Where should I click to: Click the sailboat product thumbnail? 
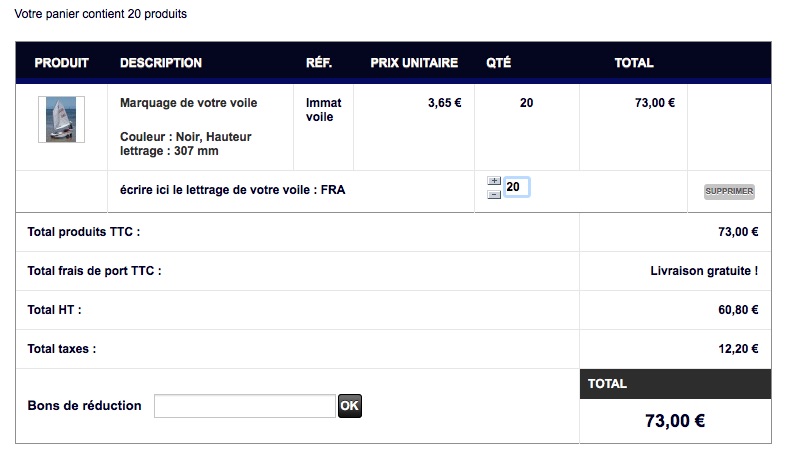click(x=61, y=120)
